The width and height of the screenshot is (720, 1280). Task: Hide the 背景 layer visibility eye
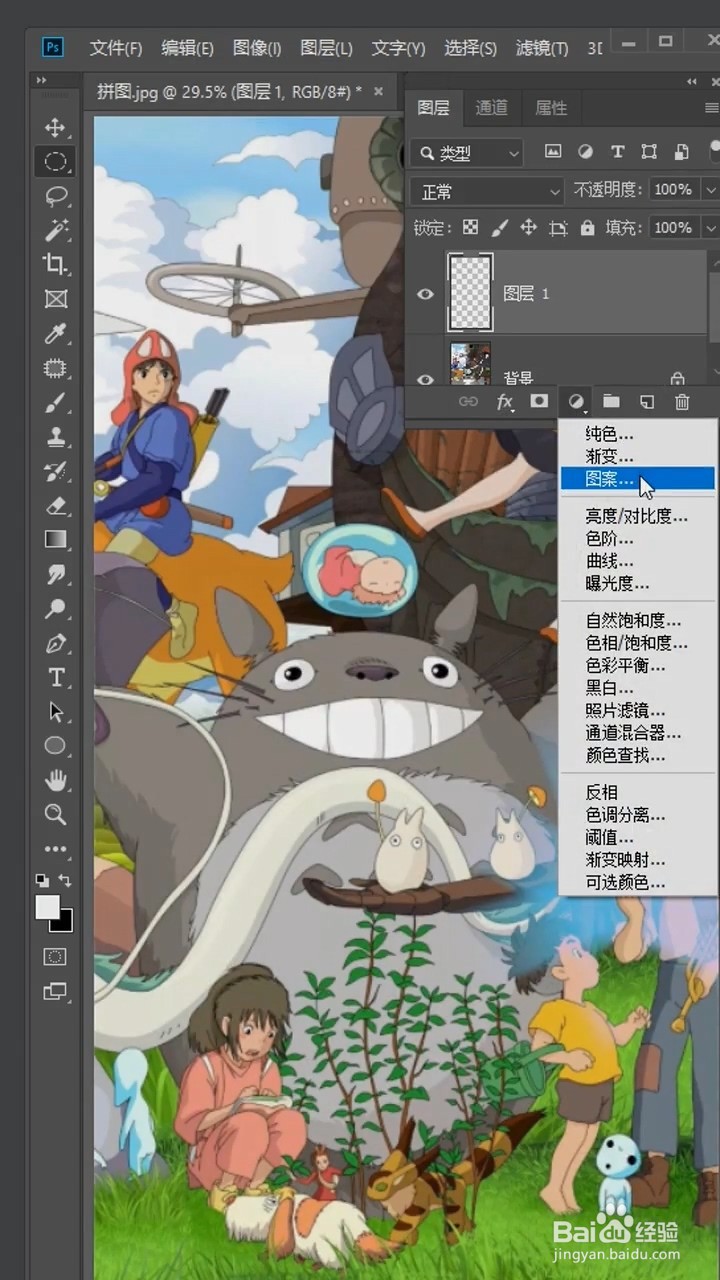[x=426, y=379]
